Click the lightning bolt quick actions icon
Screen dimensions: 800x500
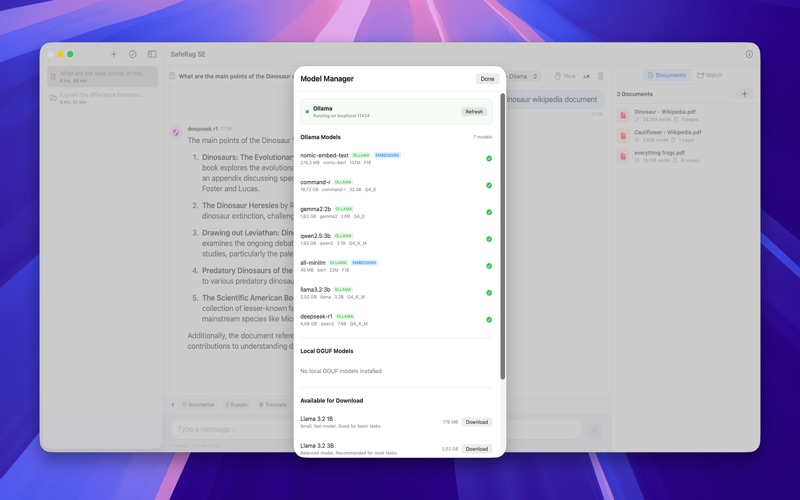[x=173, y=405]
